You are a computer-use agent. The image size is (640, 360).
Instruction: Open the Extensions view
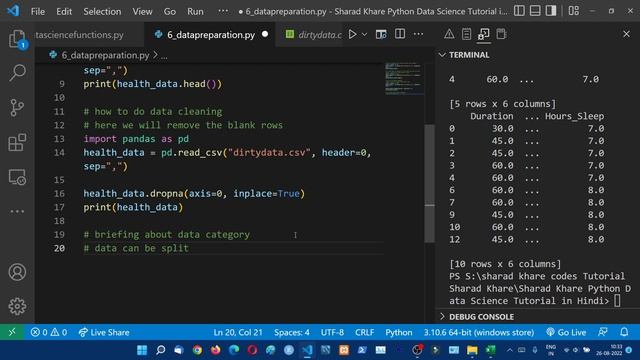tap(17, 142)
